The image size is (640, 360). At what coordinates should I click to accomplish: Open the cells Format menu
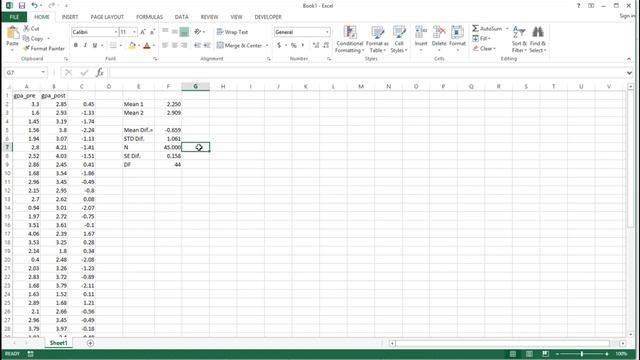tap(457, 39)
